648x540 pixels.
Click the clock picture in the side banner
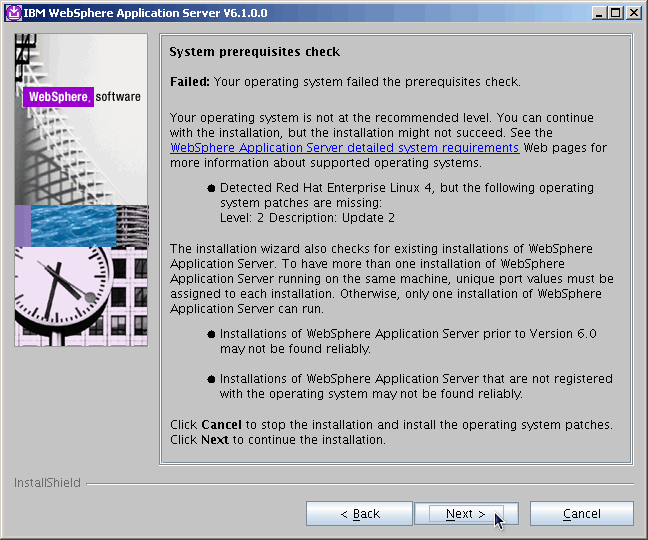click(x=62, y=295)
